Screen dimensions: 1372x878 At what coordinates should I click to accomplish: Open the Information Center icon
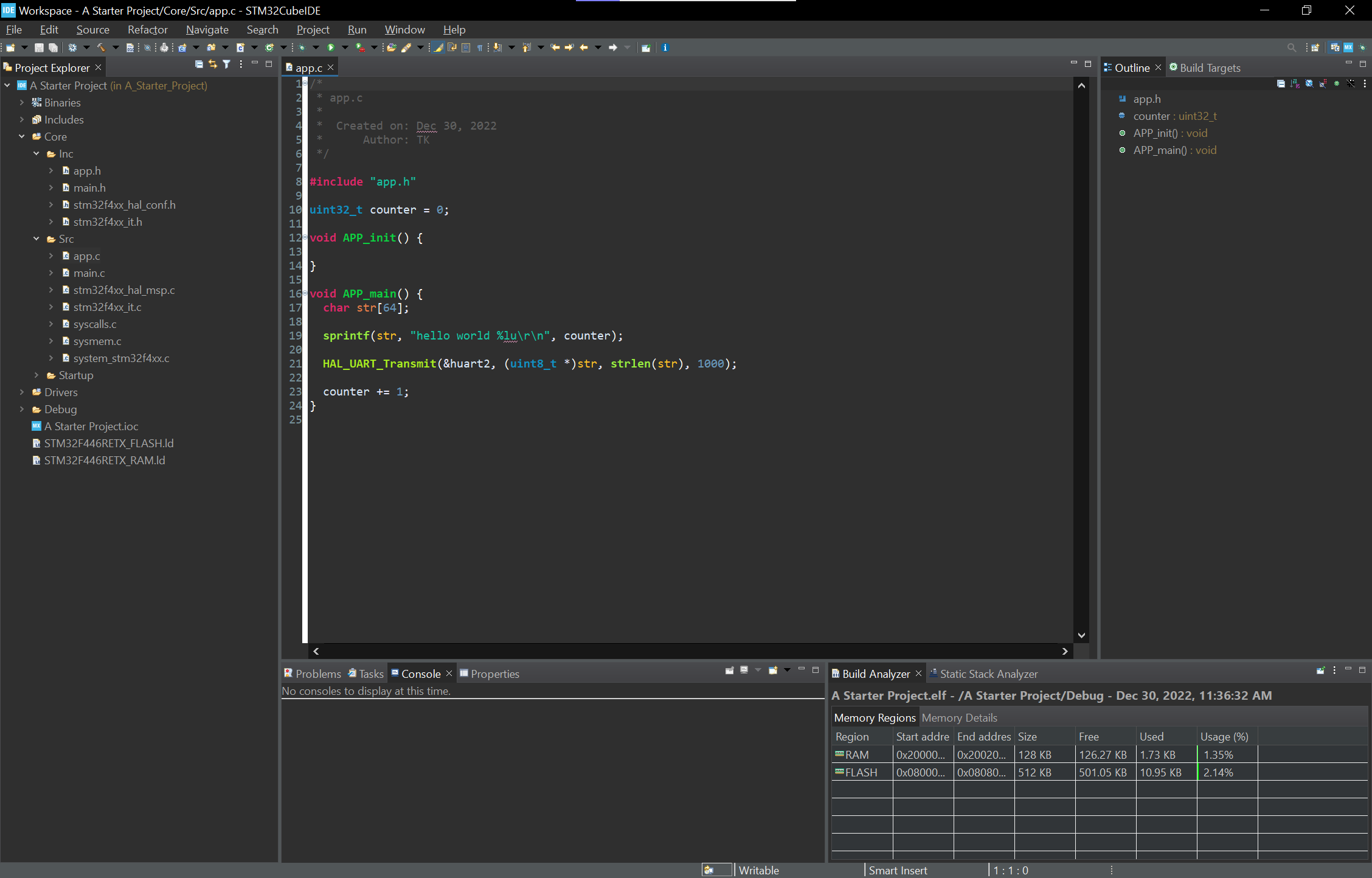665,47
